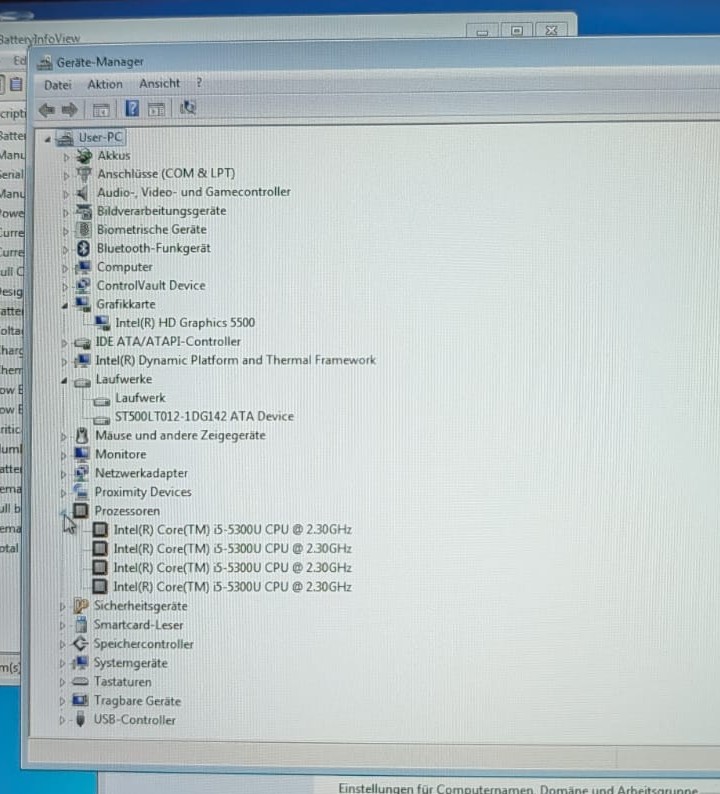Select the Tastaturen label
Screen dimensions: 720x794
coord(123,682)
